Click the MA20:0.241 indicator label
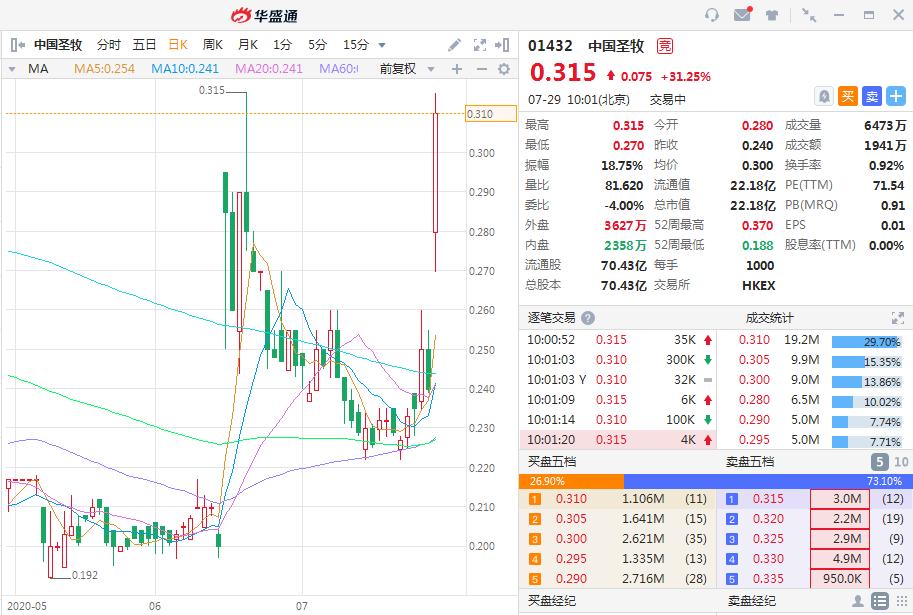The width and height of the screenshot is (913, 615). point(269,69)
